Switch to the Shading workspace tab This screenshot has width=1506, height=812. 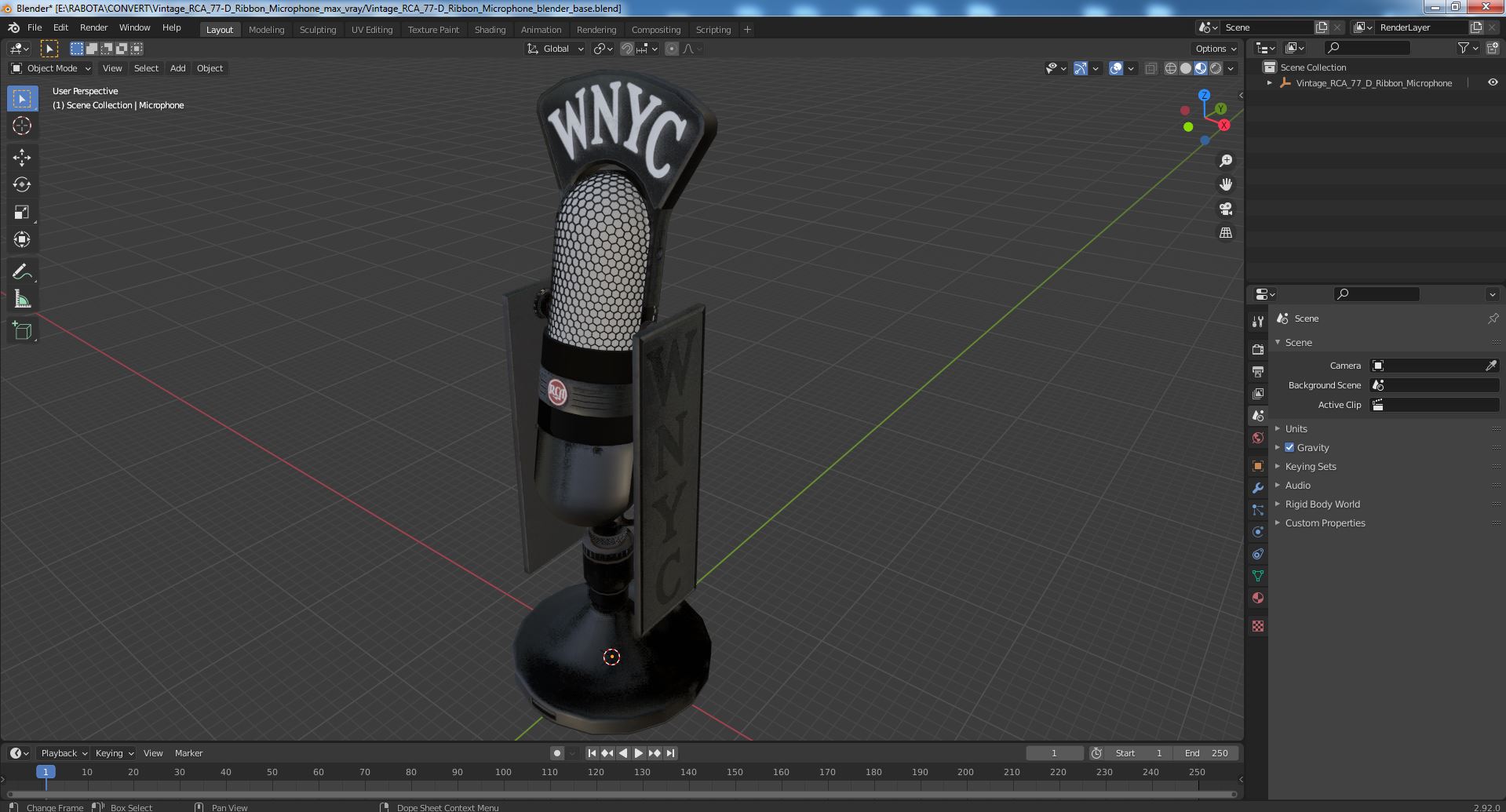pos(490,30)
